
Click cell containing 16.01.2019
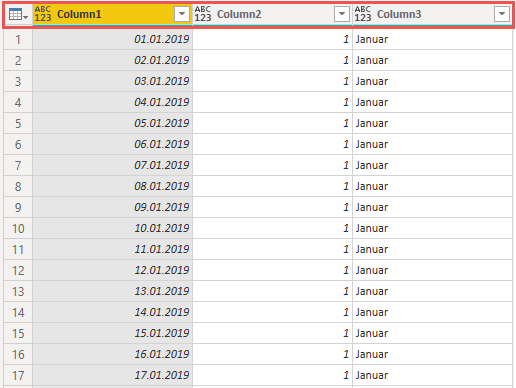pos(113,354)
